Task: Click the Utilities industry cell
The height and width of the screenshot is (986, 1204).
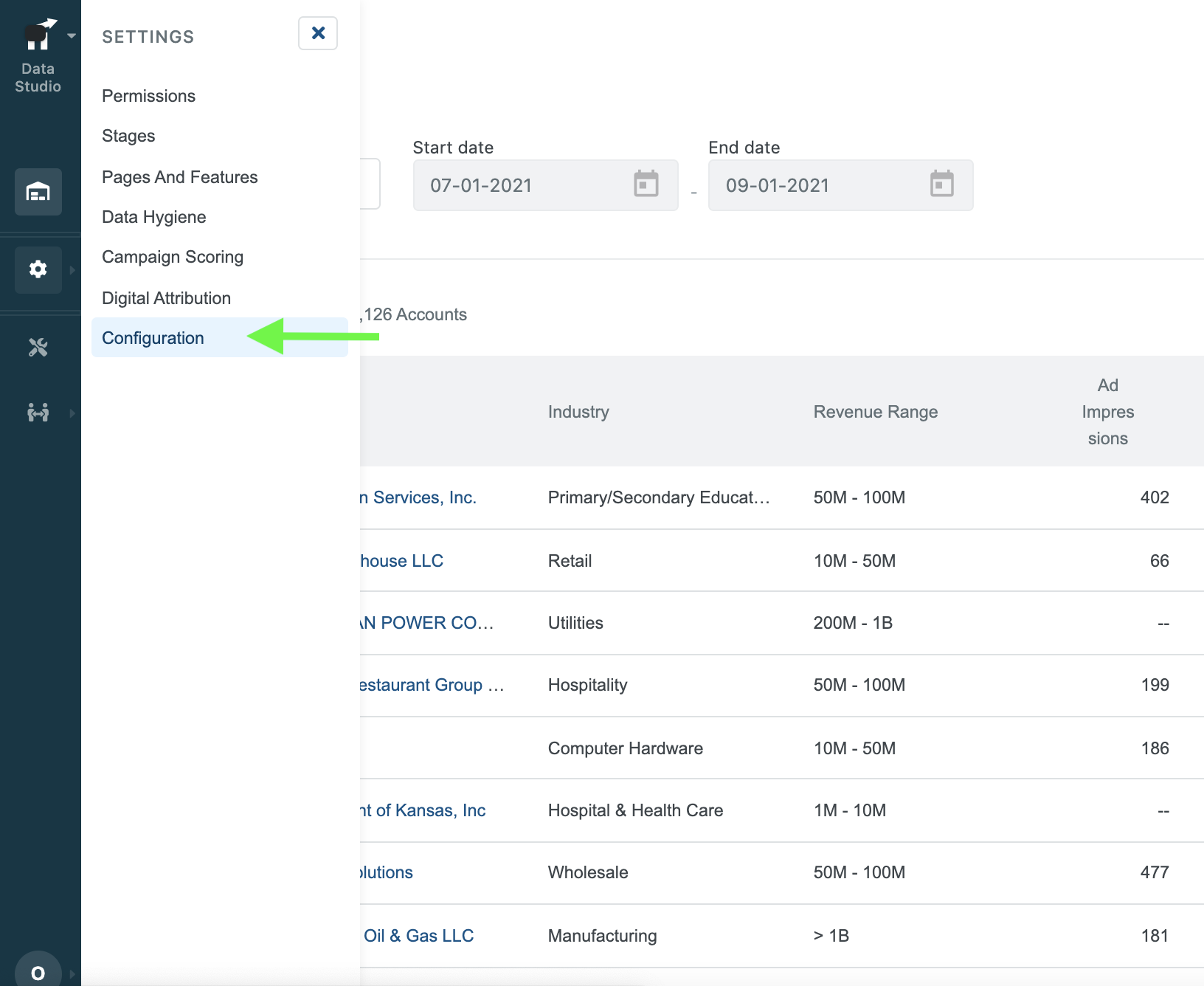Action: tap(575, 623)
